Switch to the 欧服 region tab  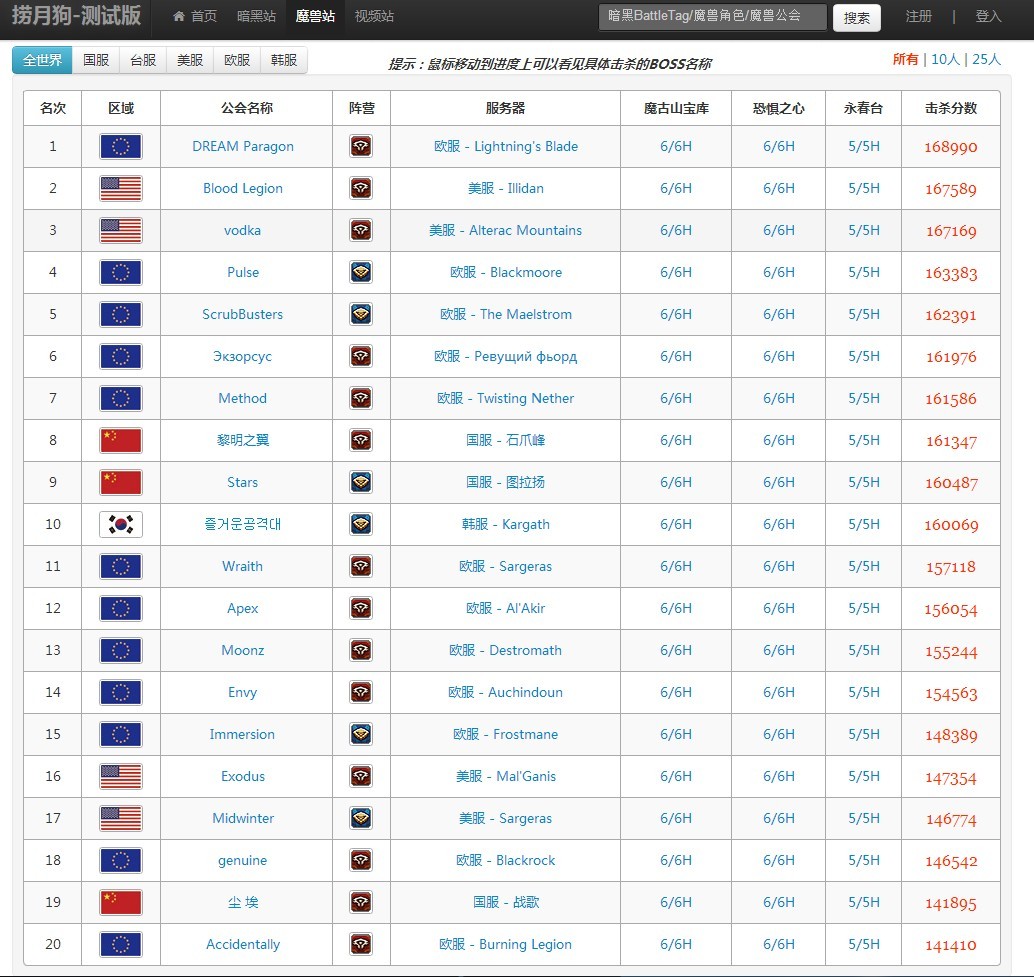[x=237, y=60]
